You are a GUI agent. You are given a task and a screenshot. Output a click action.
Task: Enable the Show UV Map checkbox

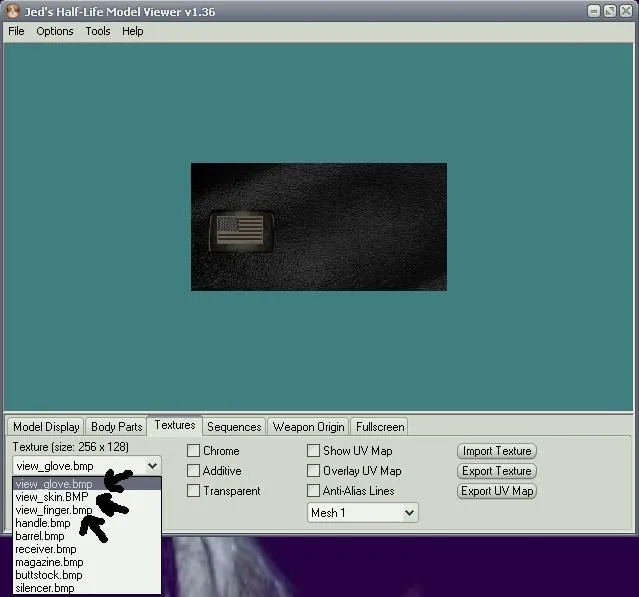tap(314, 451)
